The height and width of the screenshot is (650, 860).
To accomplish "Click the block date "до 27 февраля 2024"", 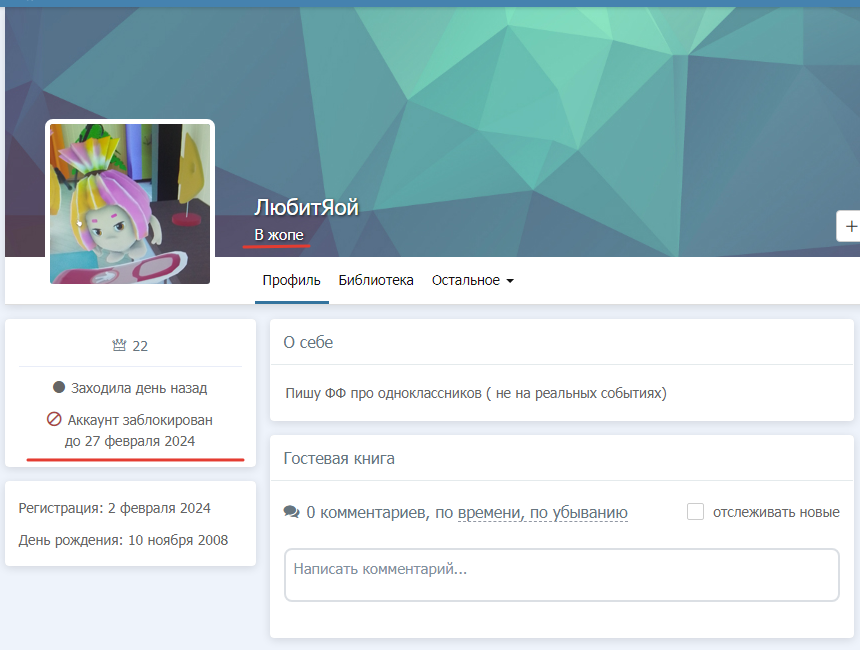I will [x=130, y=441].
